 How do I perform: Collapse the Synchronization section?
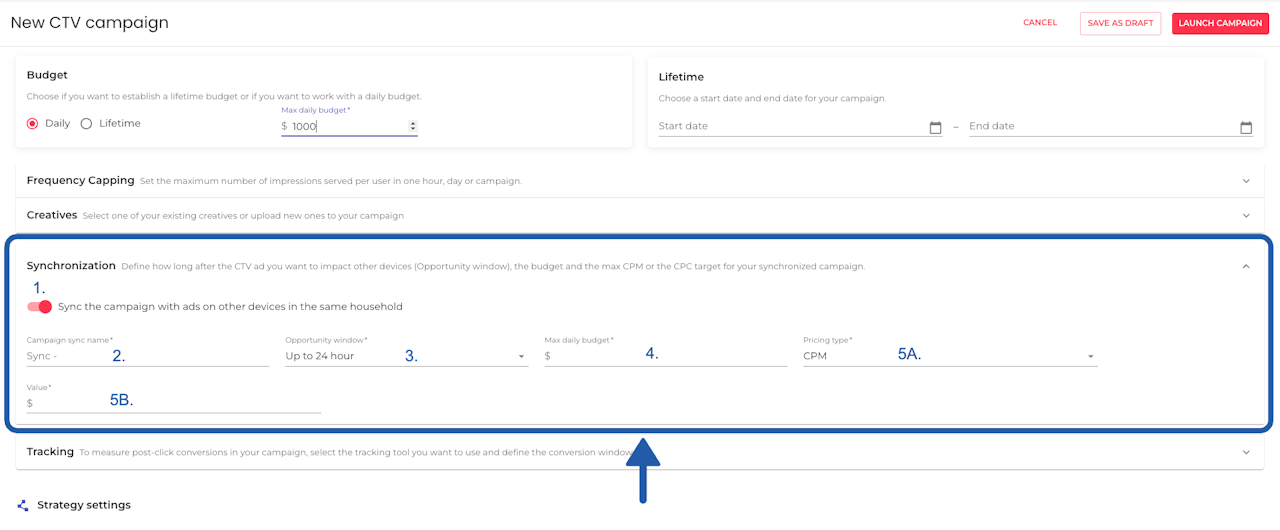[x=1246, y=266]
